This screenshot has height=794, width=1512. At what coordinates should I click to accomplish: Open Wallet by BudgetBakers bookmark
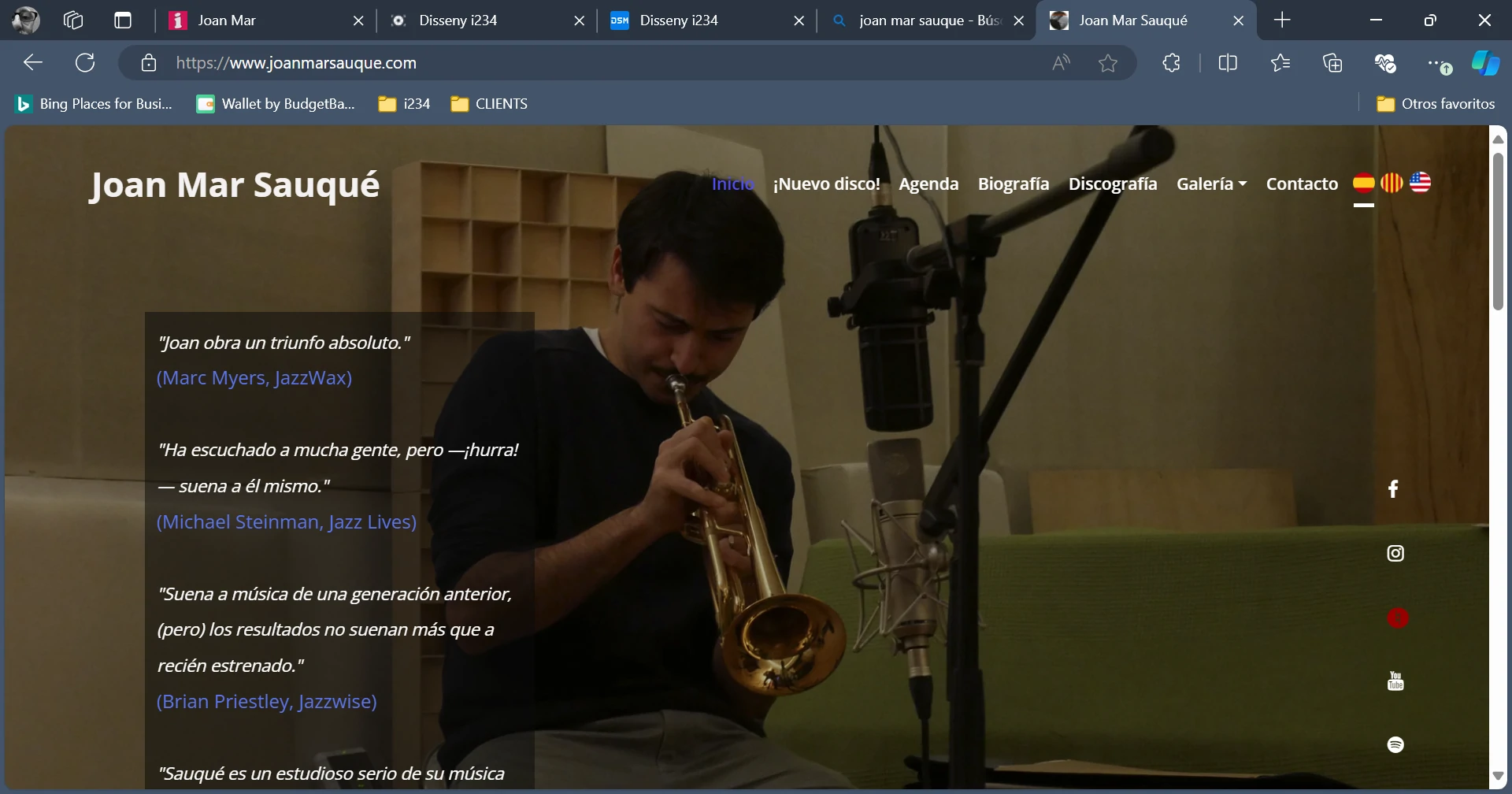pos(276,104)
